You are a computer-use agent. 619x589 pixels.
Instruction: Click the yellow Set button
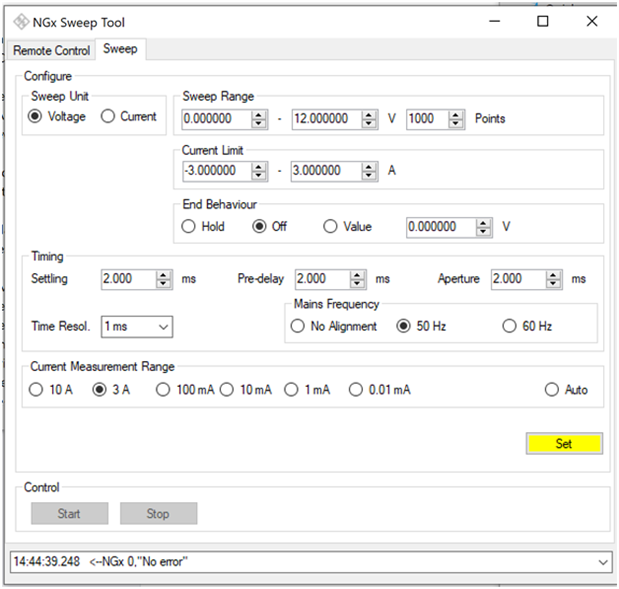564,444
